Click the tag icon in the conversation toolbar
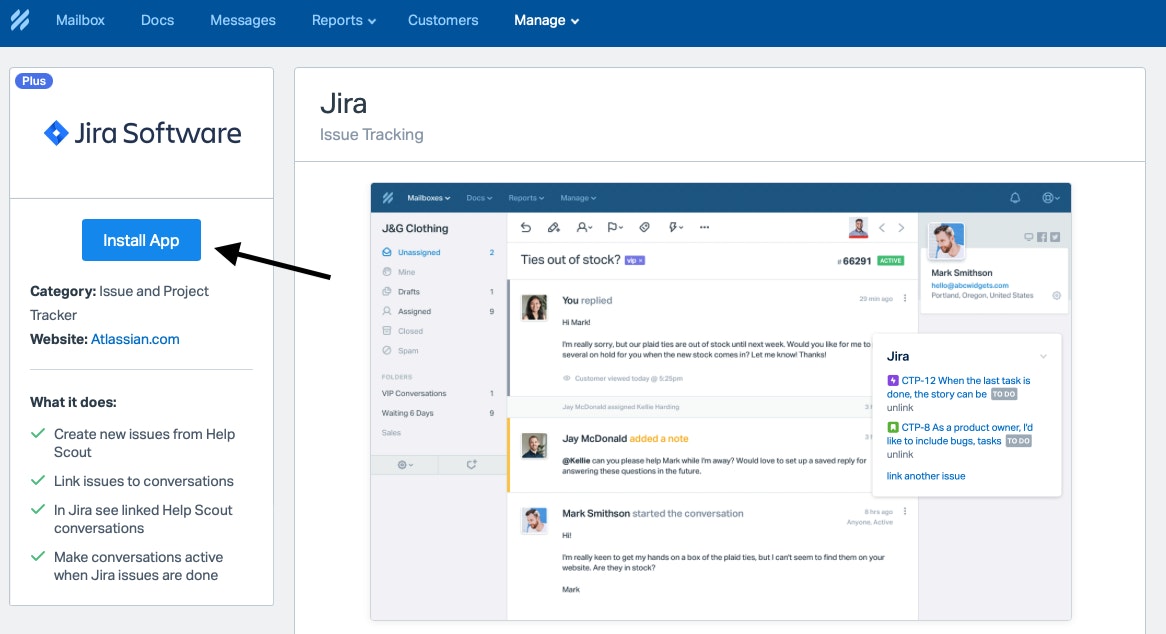The image size is (1166, 634). pos(645,227)
